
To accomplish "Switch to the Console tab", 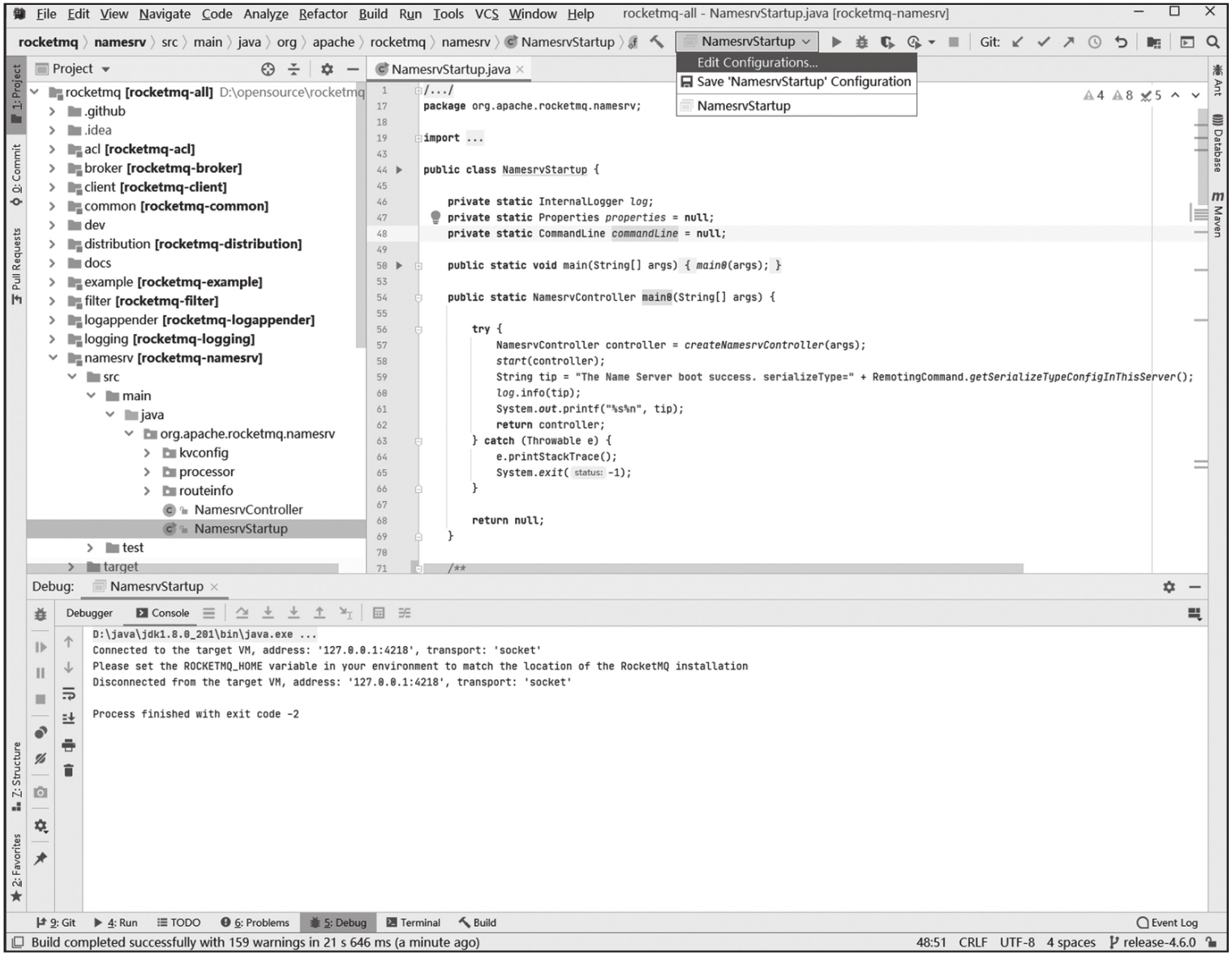I will tap(162, 613).
